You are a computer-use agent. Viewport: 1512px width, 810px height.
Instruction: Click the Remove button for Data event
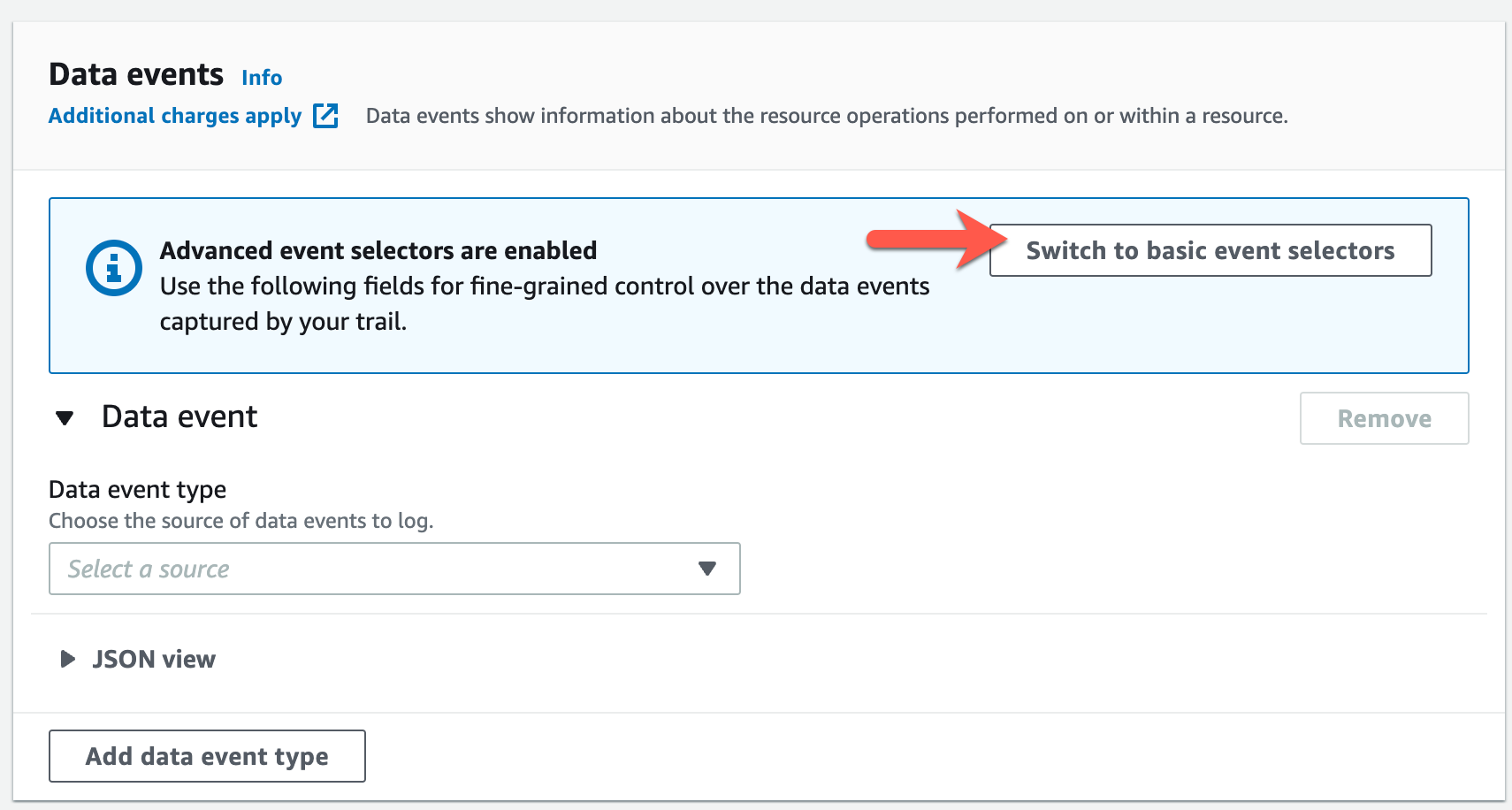point(1384,418)
